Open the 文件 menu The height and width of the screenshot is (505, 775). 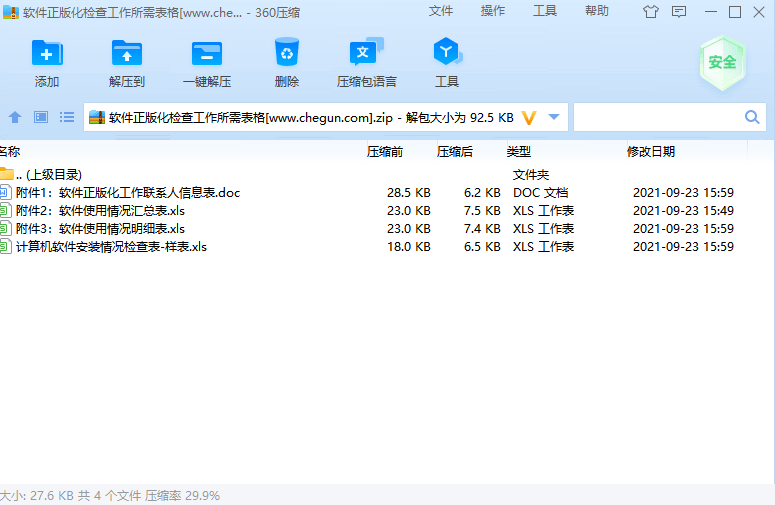[440, 11]
